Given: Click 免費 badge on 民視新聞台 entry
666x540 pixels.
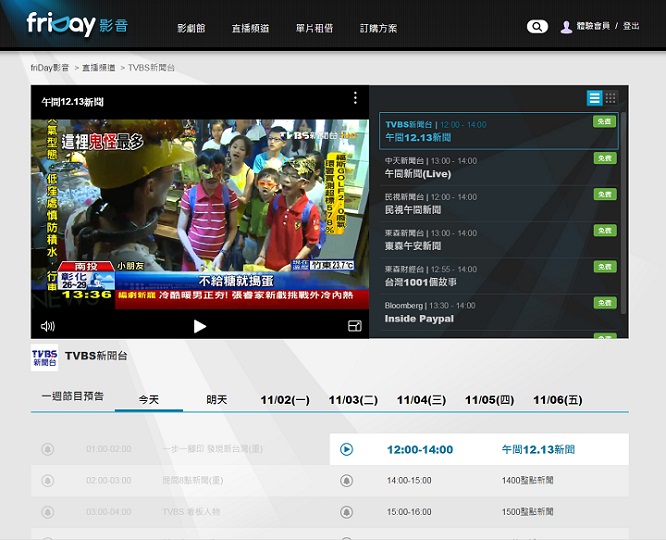Looking at the screenshot, I should click(x=605, y=195).
